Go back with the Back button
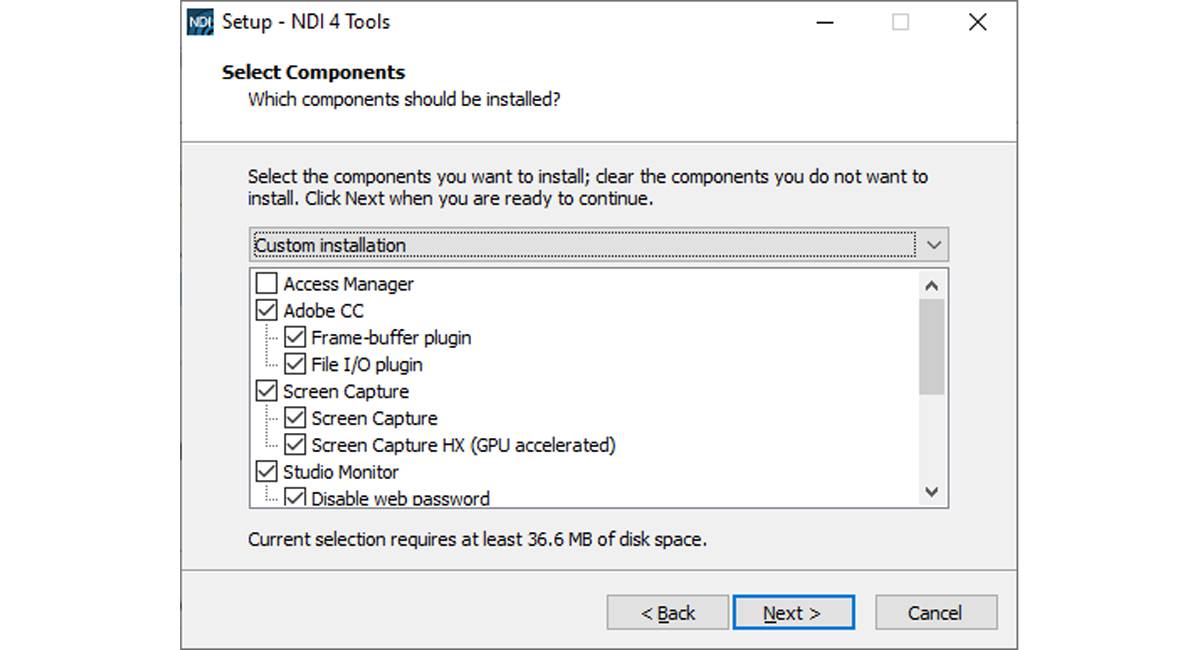Screen dimensions: 1200x650 tap(667, 613)
